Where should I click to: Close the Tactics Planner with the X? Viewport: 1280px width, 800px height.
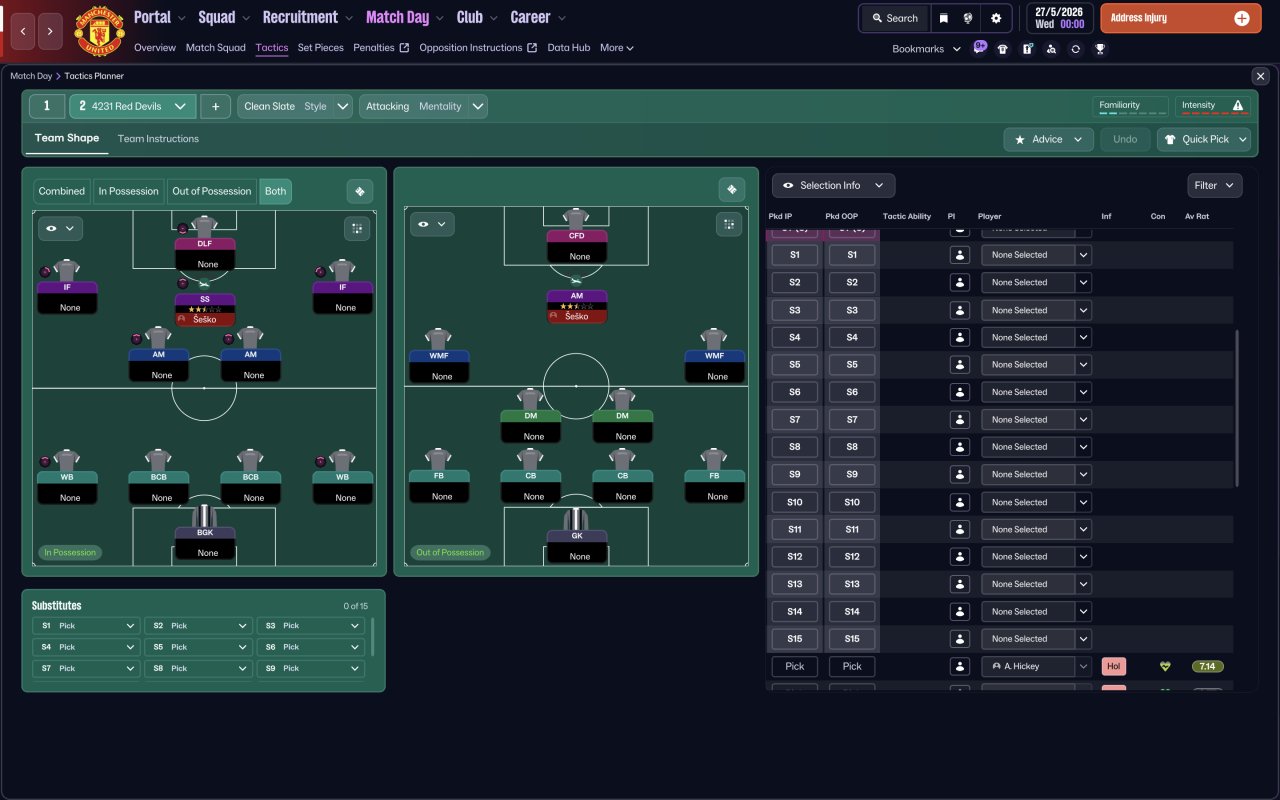coord(1259,76)
